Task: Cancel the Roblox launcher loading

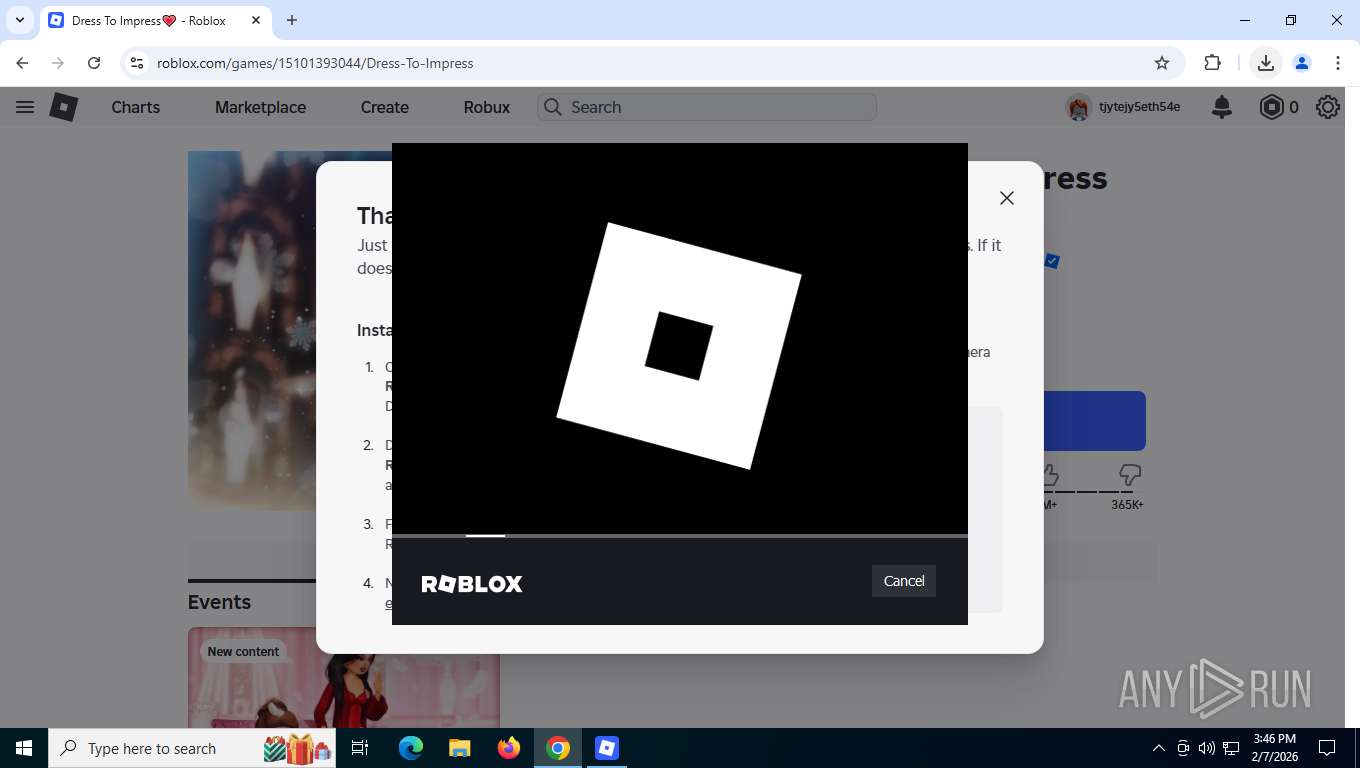Action: (903, 581)
